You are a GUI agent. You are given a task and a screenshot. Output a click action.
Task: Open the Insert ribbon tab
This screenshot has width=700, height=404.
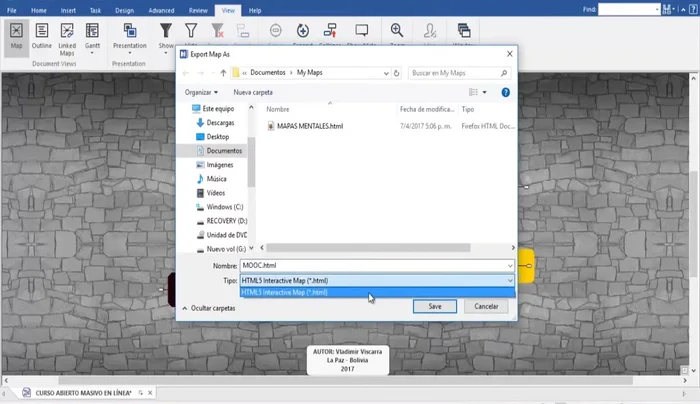pos(66,9)
